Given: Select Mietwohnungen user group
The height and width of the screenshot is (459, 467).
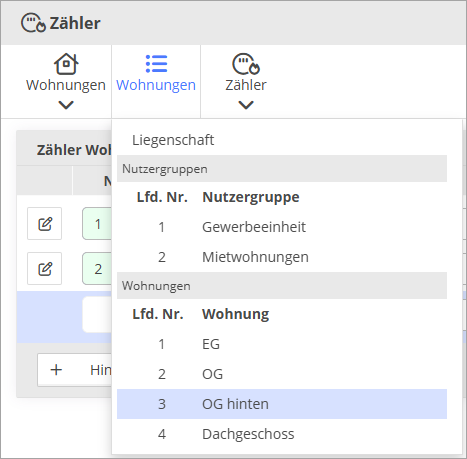Looking at the screenshot, I should tap(282, 257).
